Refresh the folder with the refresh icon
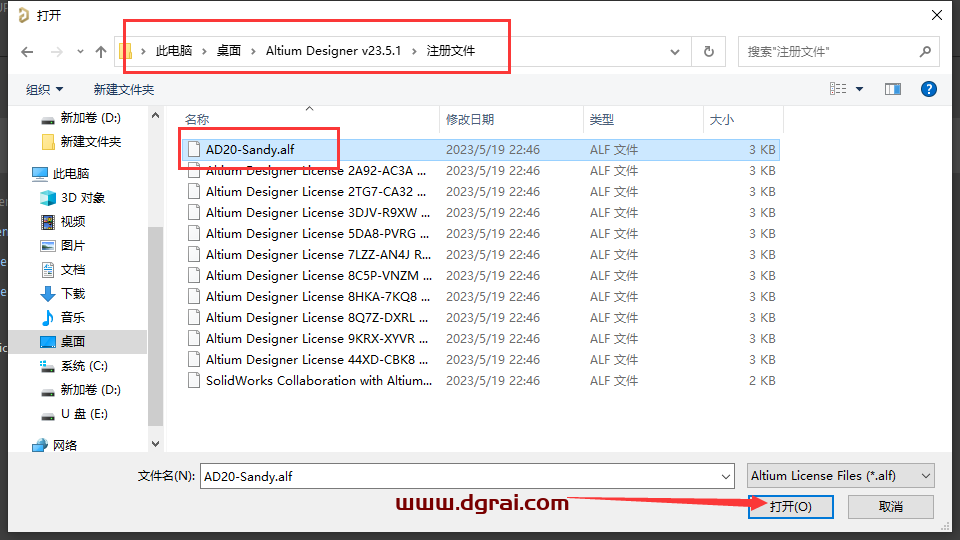960x540 pixels. (x=709, y=52)
